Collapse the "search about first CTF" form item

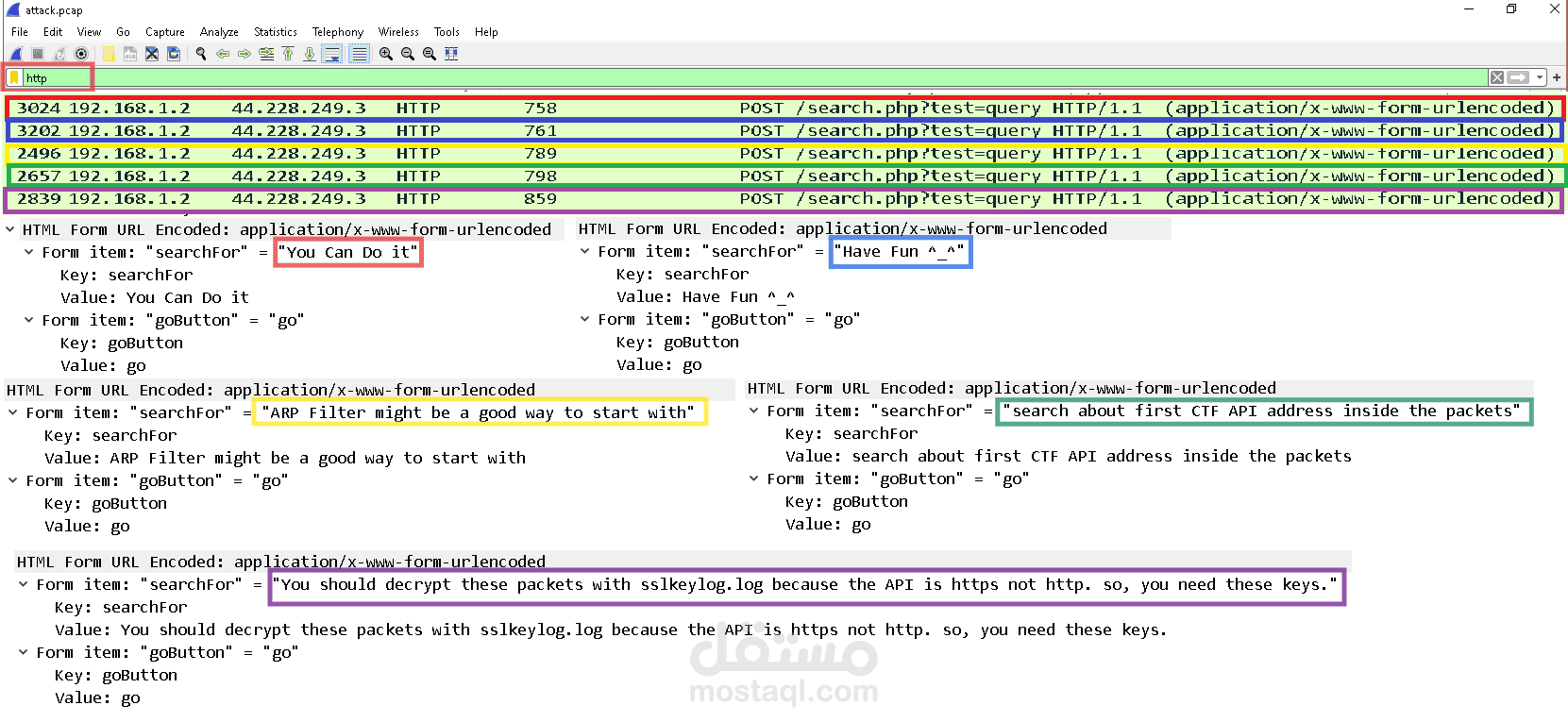754,411
